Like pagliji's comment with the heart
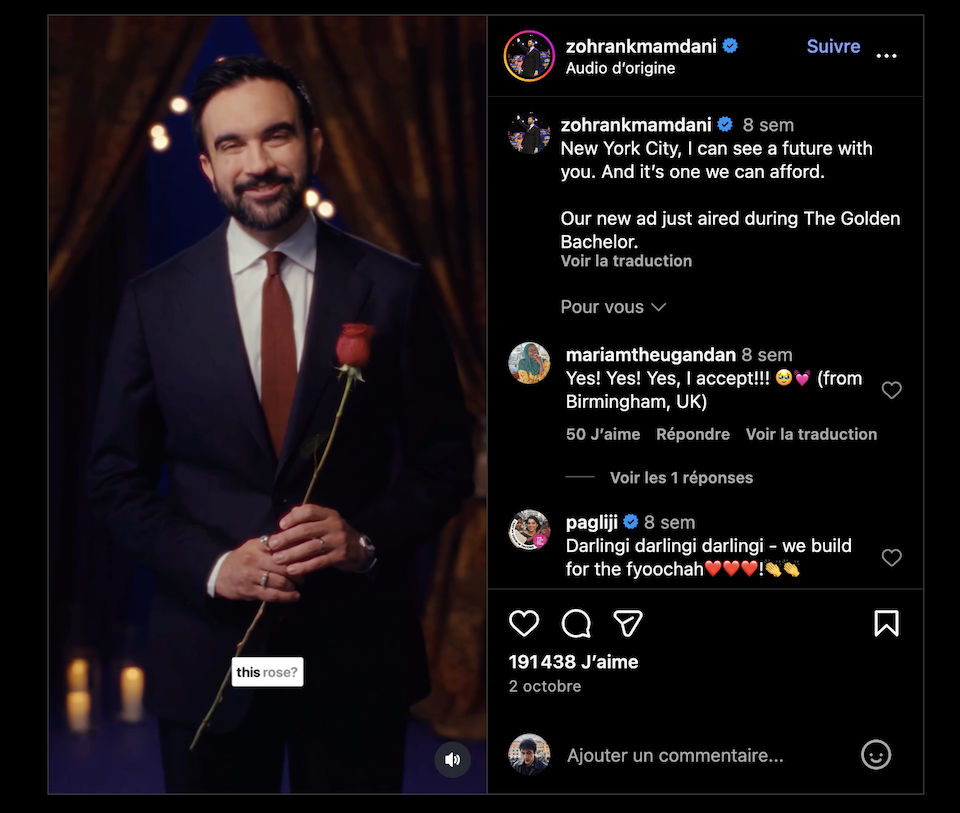The height and width of the screenshot is (813, 960). coord(891,557)
